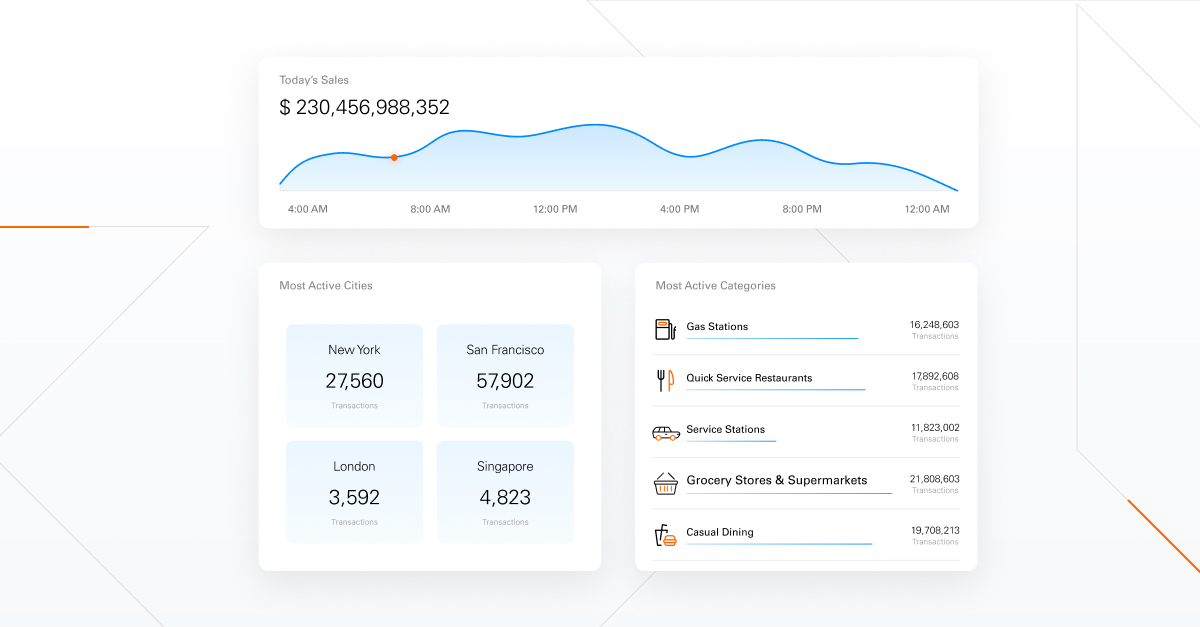Viewport: 1200px width, 627px height.
Task: Select the Singapore city card
Action: 505,492
